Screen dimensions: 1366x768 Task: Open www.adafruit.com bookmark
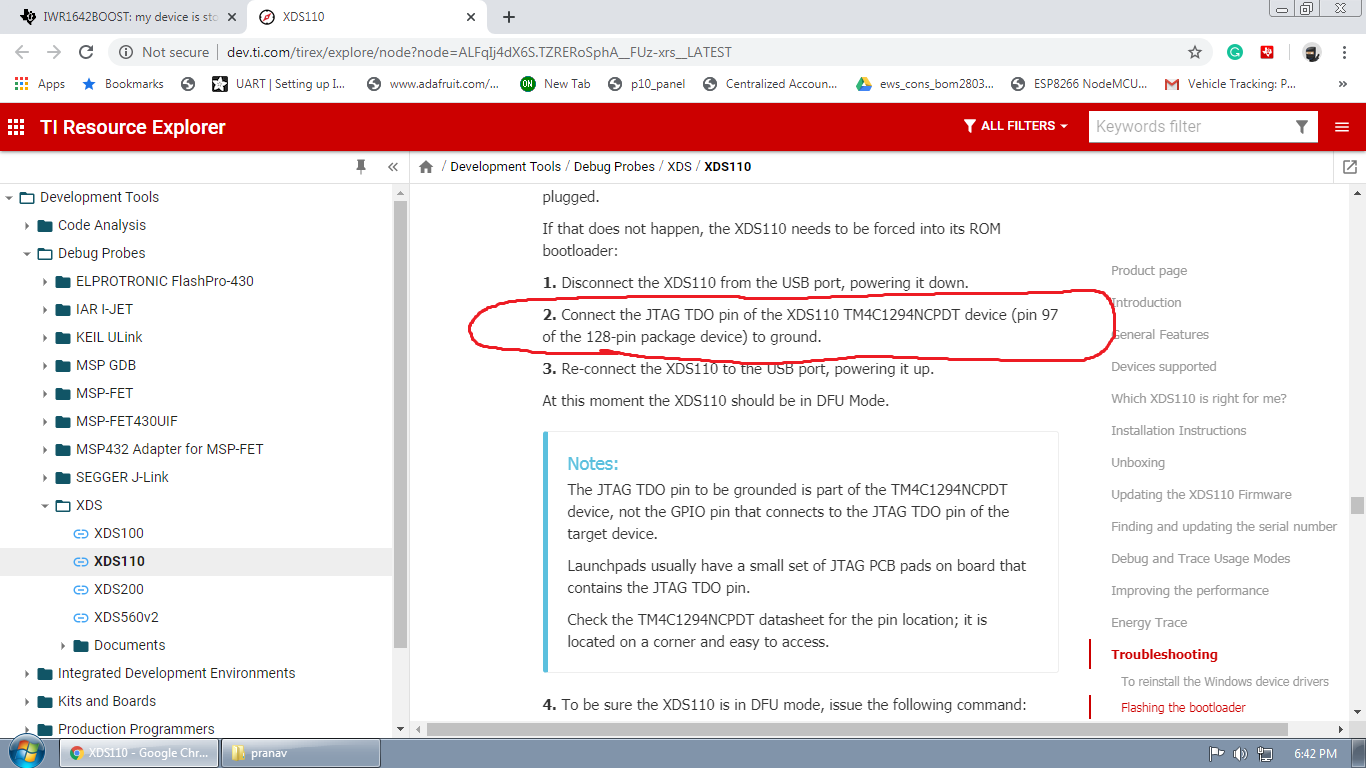(434, 84)
